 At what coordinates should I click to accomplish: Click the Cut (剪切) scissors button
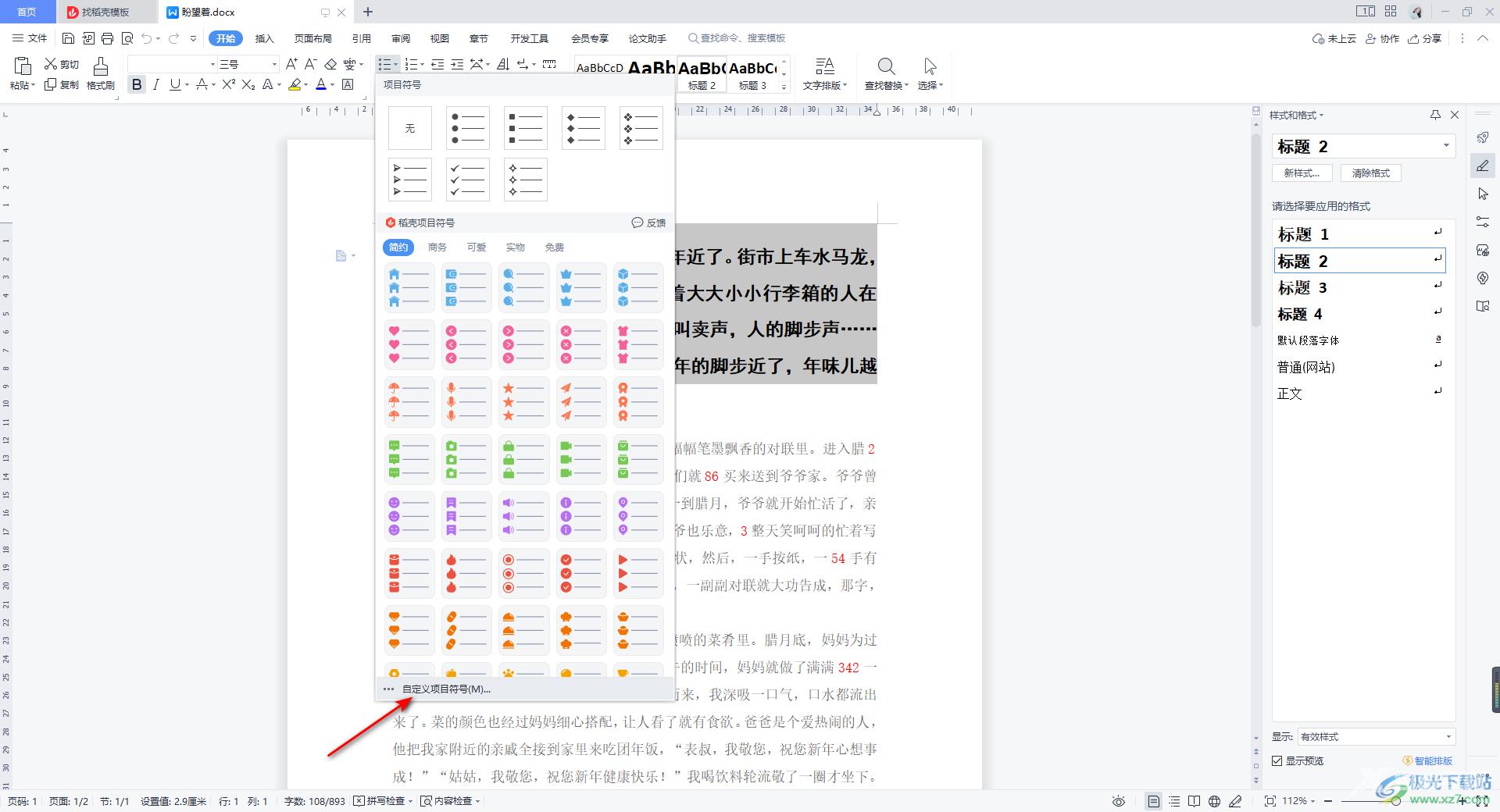click(x=62, y=64)
